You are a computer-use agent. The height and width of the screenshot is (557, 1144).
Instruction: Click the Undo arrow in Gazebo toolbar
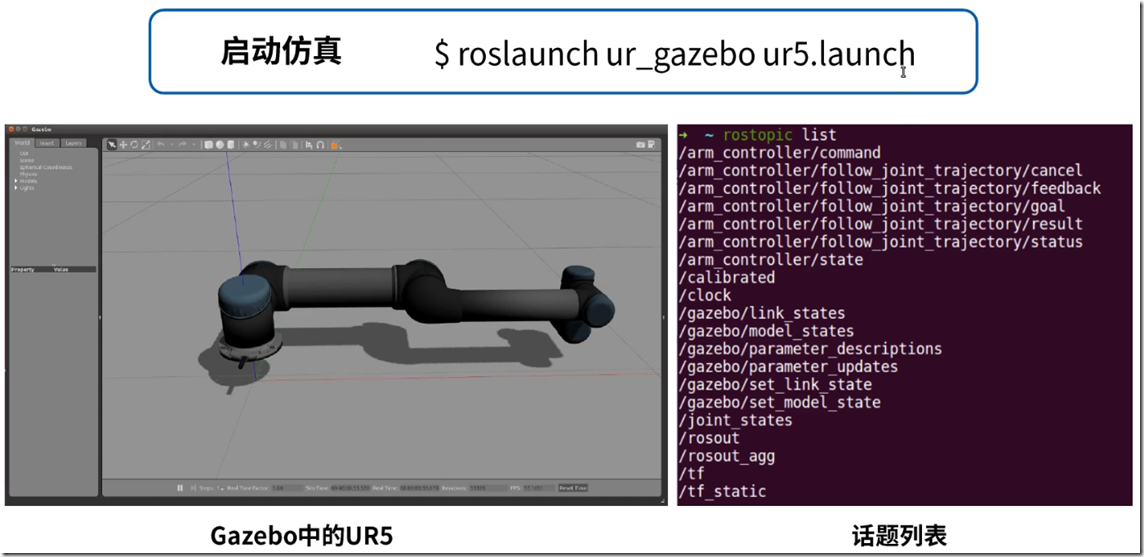[x=161, y=145]
